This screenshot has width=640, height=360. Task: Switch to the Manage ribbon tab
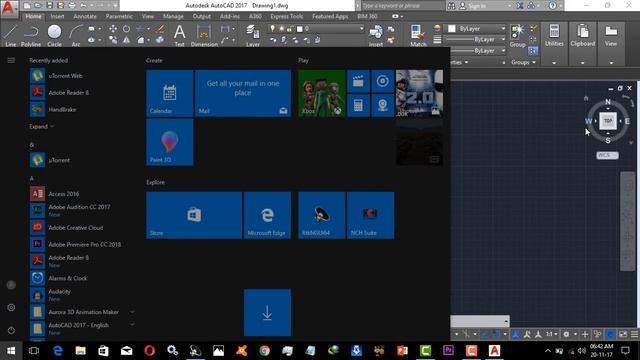(x=173, y=16)
